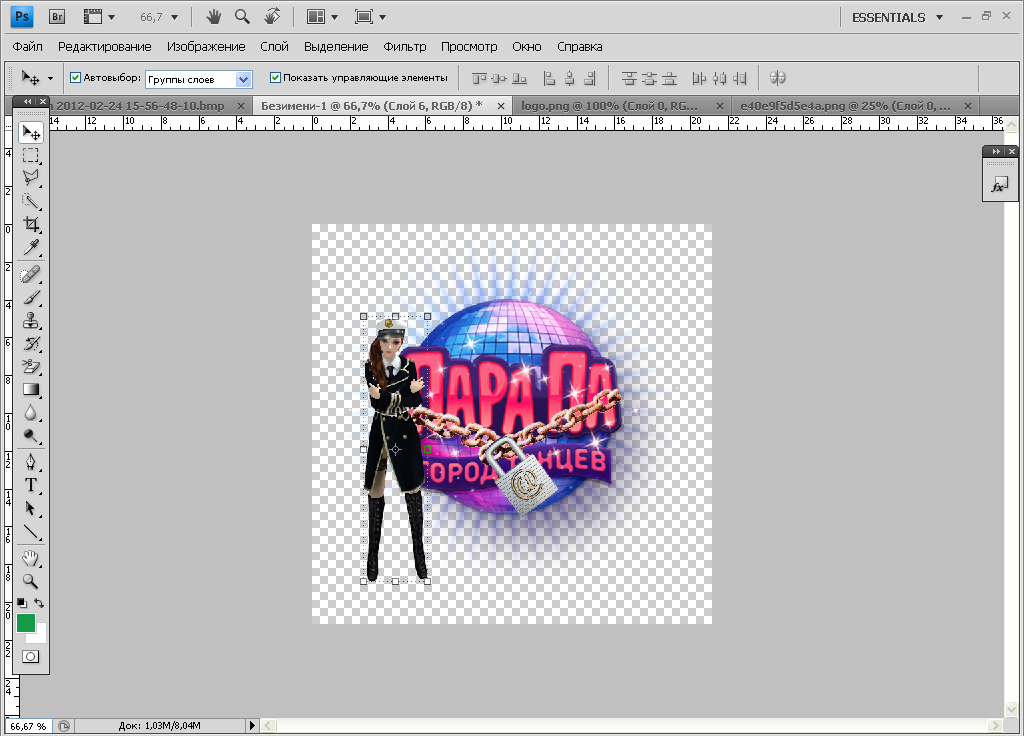Expand the right panel dock arrows

(996, 152)
